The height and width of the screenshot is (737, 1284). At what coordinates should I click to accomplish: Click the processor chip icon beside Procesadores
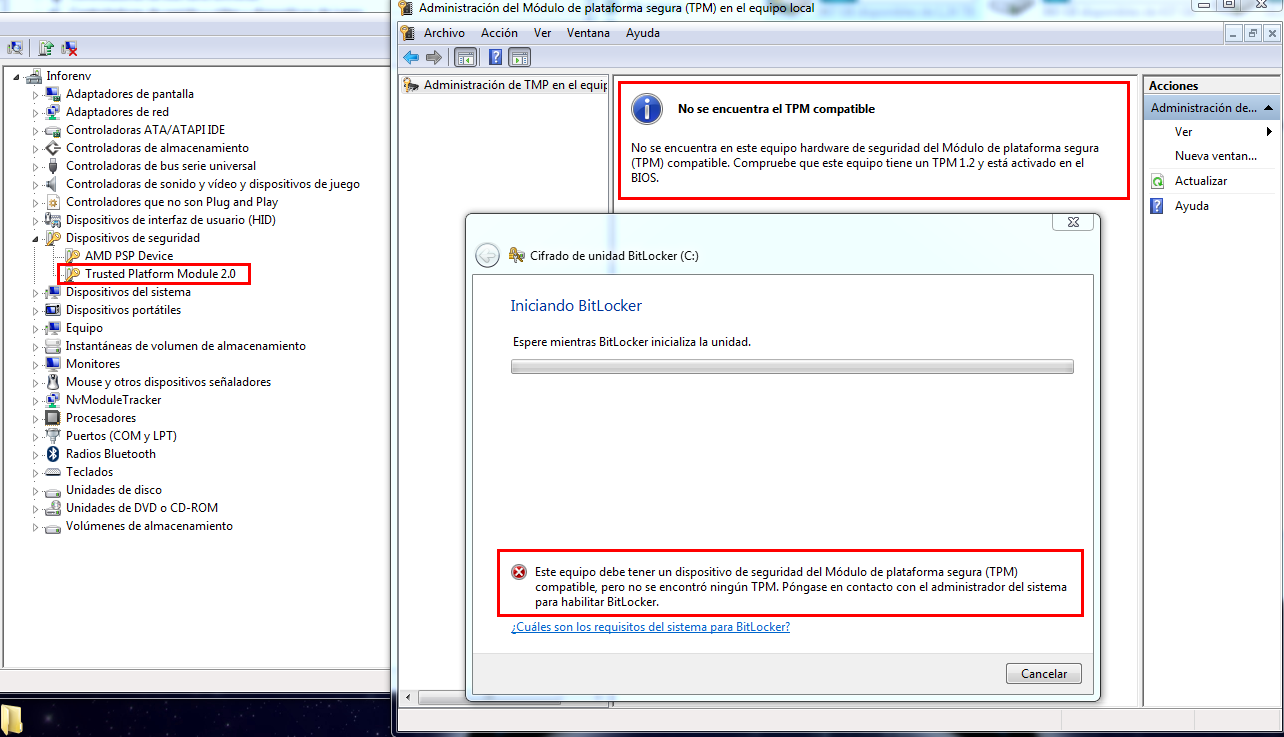(54, 418)
